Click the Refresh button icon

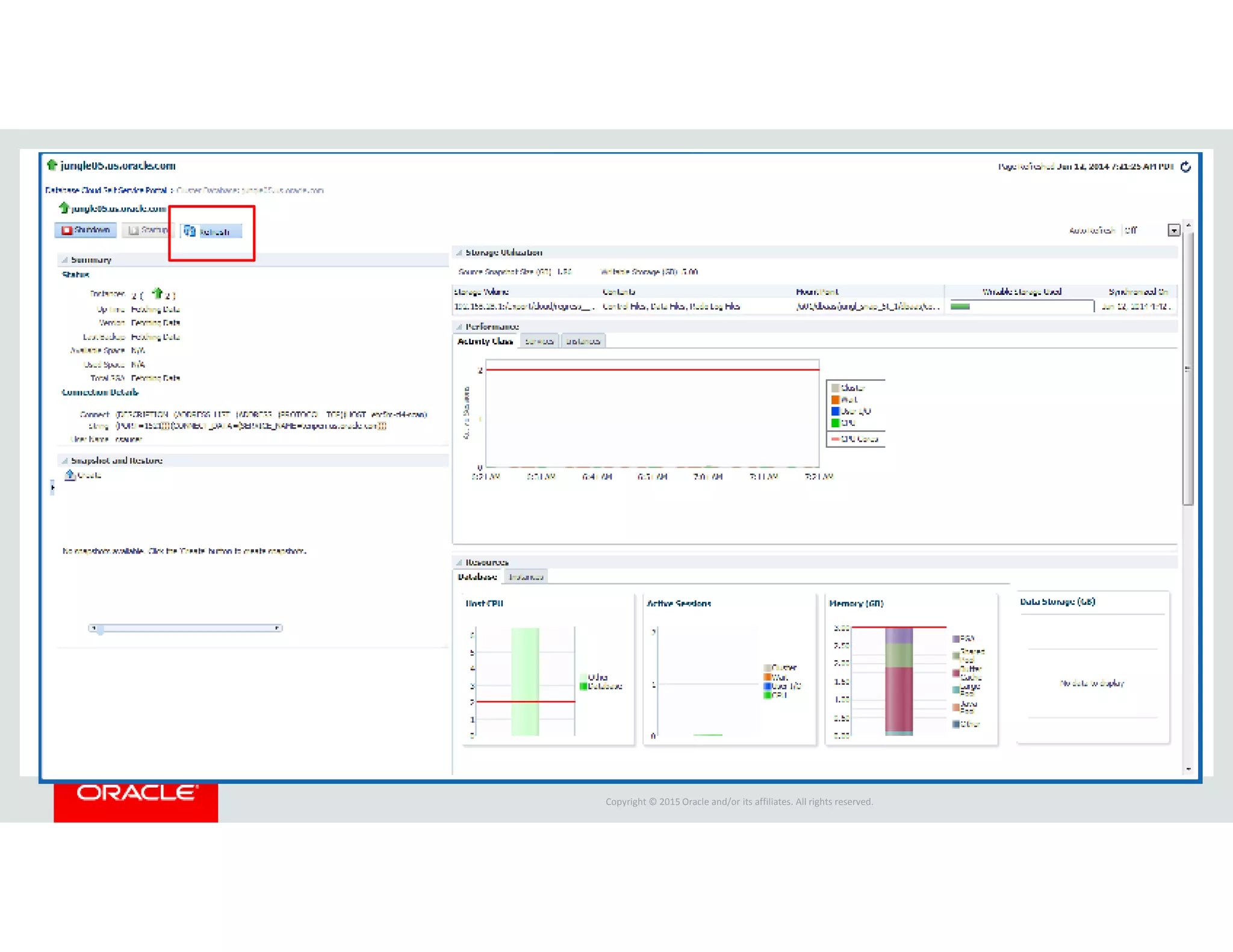190,231
